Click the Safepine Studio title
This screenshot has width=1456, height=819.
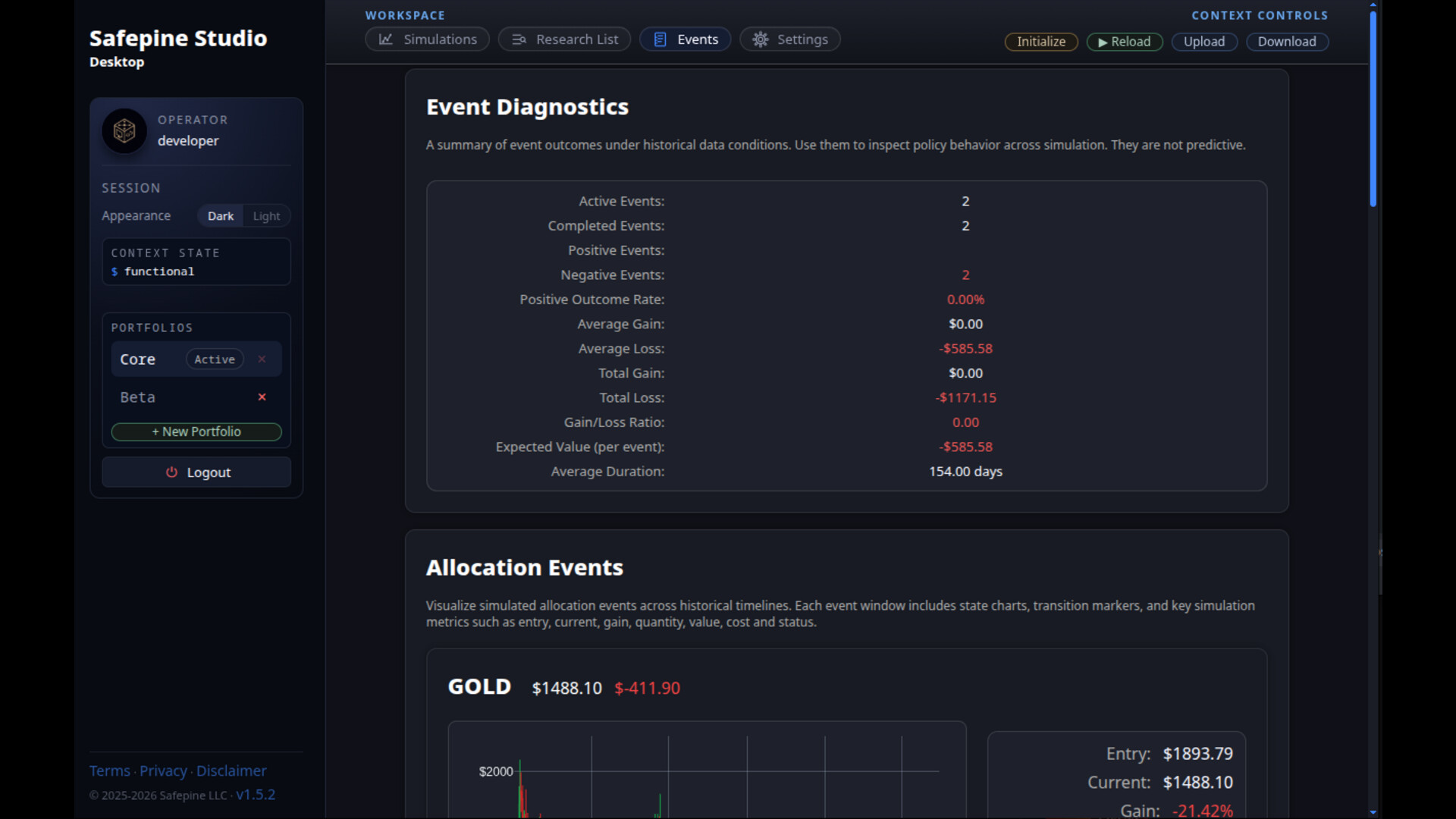178,38
